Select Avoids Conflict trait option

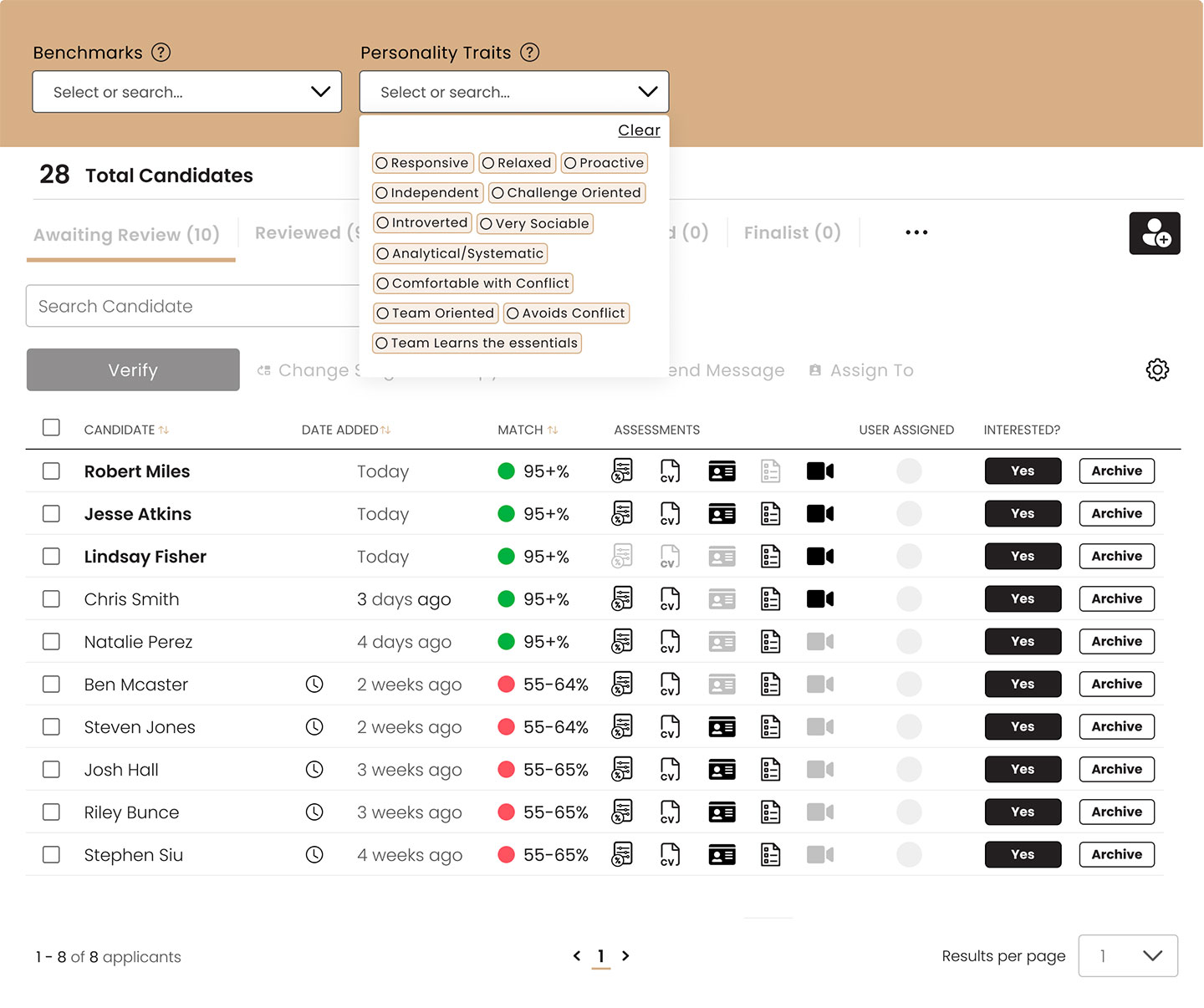pyautogui.click(x=566, y=313)
